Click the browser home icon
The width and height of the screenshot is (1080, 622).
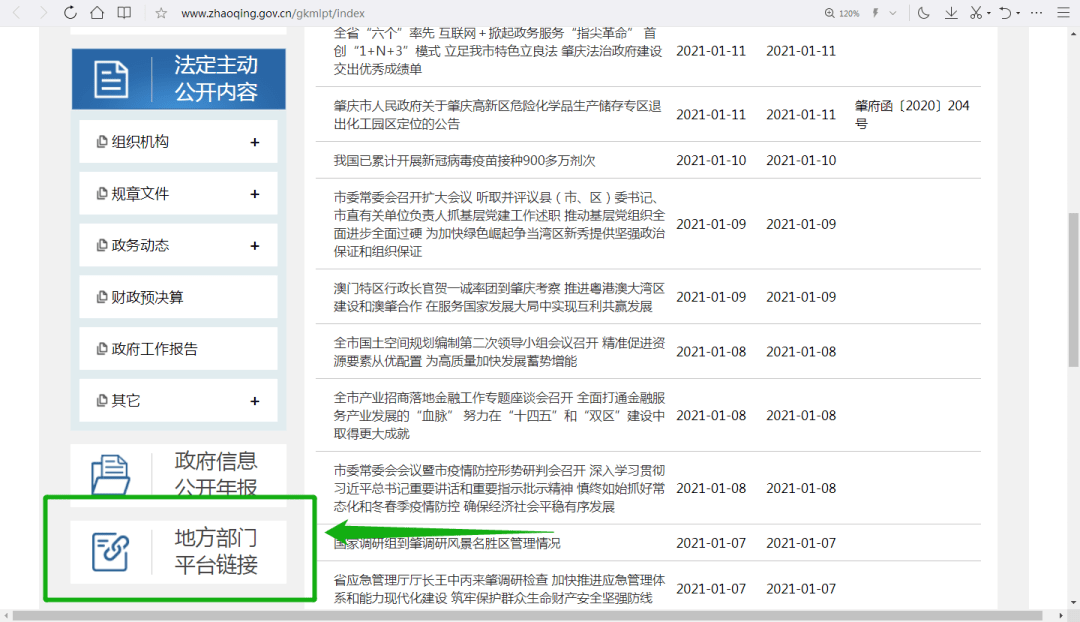pos(95,13)
